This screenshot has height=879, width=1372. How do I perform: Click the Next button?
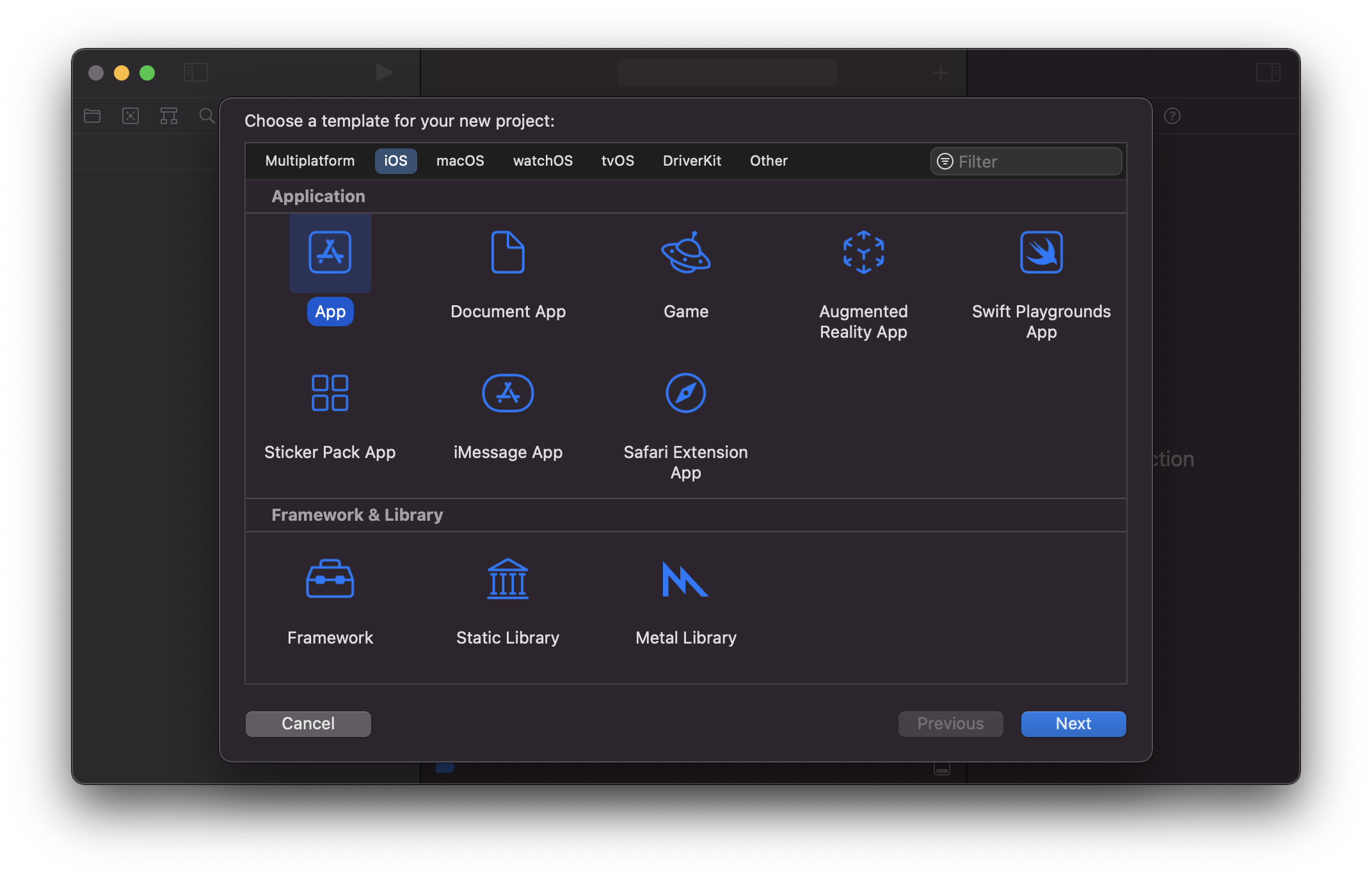point(1074,724)
